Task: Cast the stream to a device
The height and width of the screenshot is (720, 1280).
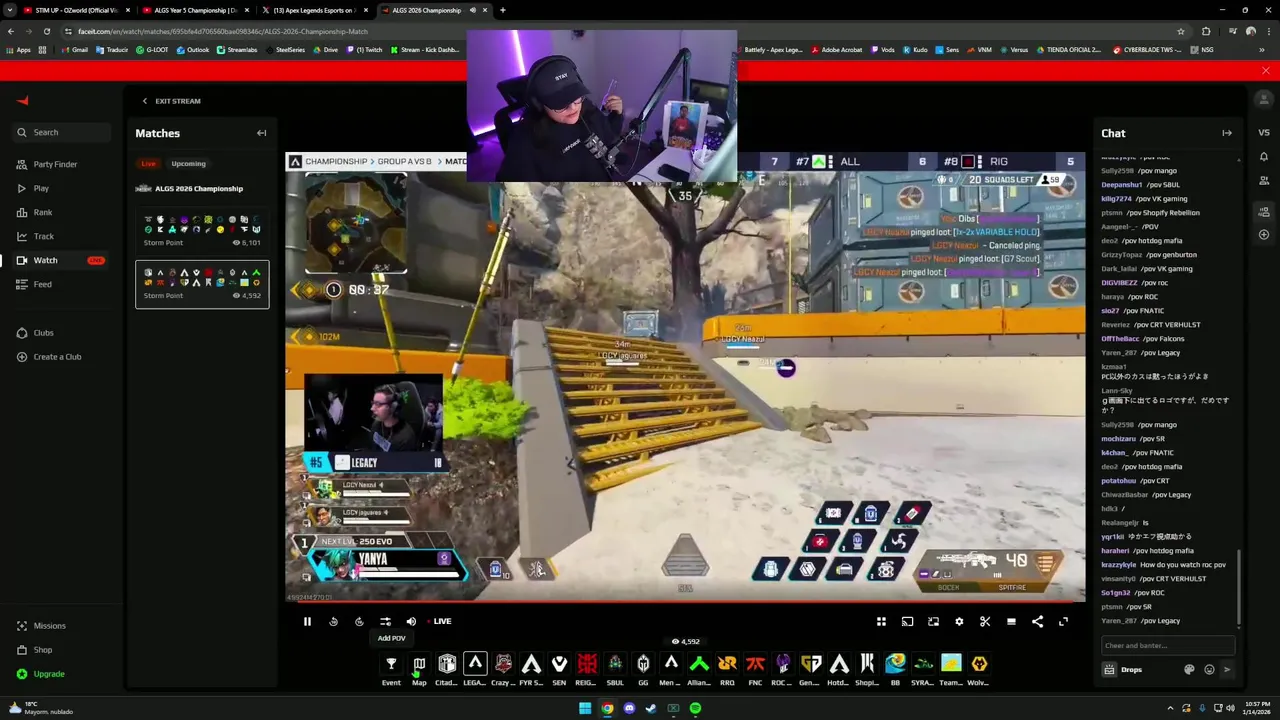Action: [x=907, y=621]
